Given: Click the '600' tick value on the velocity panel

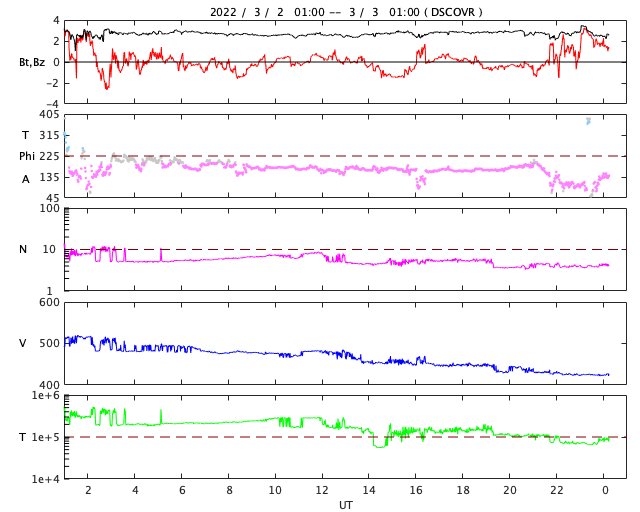Looking at the screenshot, I should pyautogui.click(x=49, y=303).
